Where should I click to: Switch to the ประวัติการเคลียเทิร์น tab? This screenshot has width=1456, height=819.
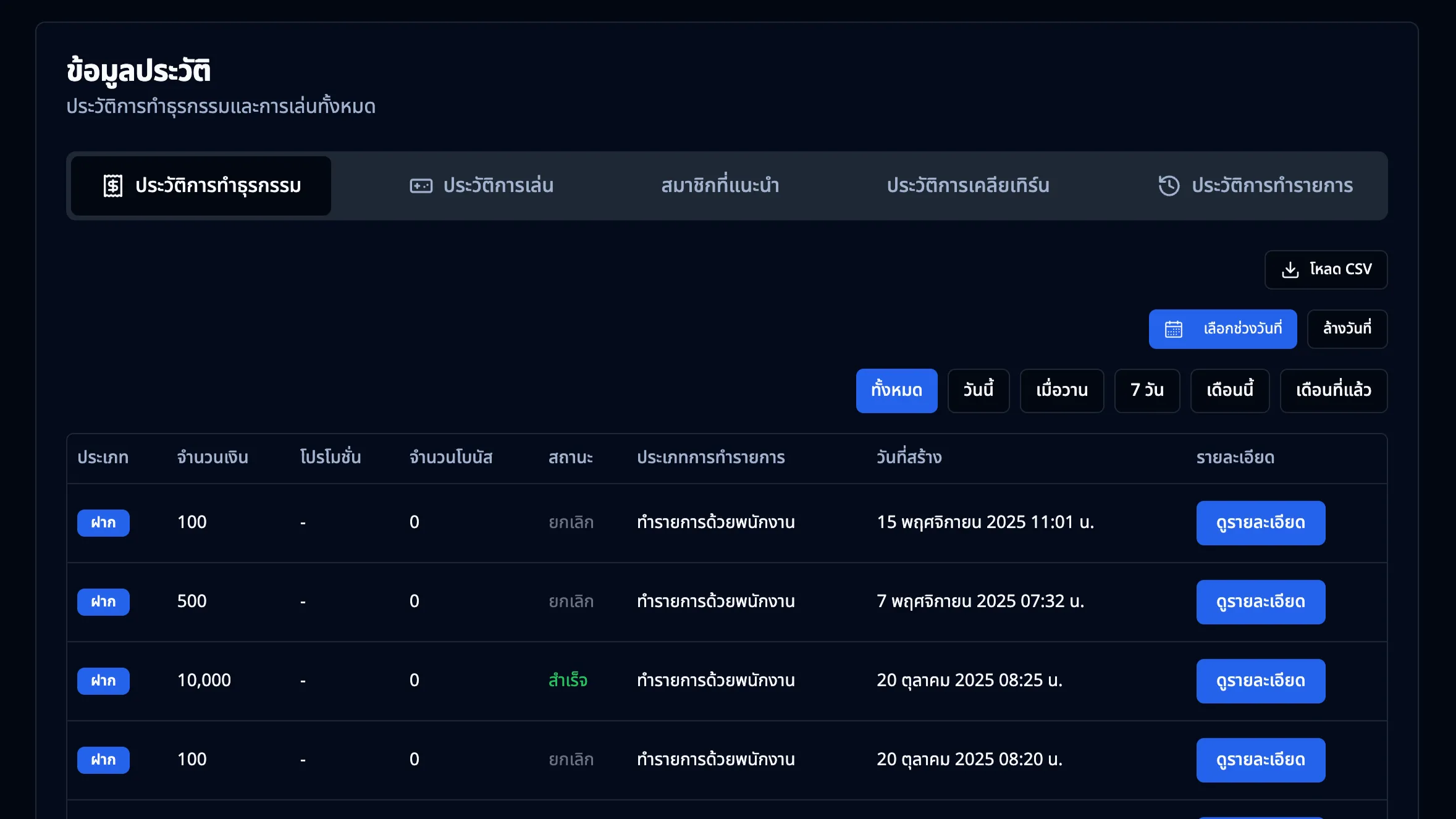[967, 186]
